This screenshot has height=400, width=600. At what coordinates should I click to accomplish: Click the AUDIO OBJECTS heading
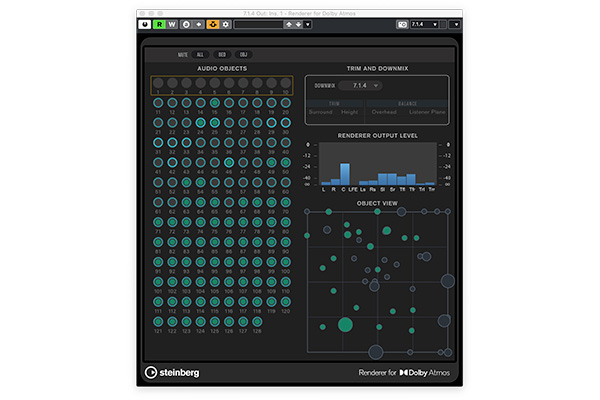[222, 69]
